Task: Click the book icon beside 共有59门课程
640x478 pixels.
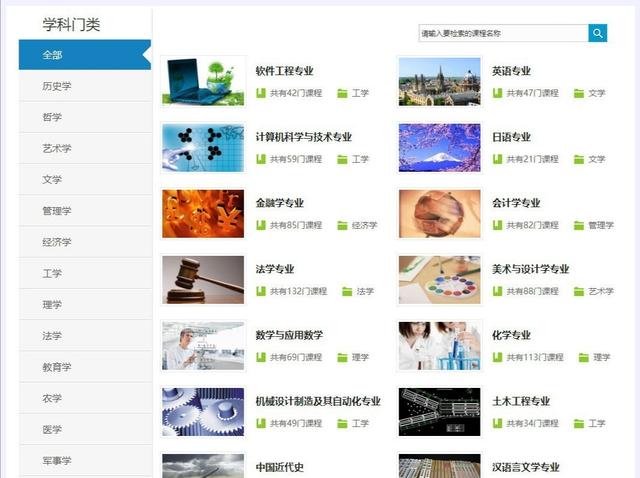Action: [x=261, y=159]
